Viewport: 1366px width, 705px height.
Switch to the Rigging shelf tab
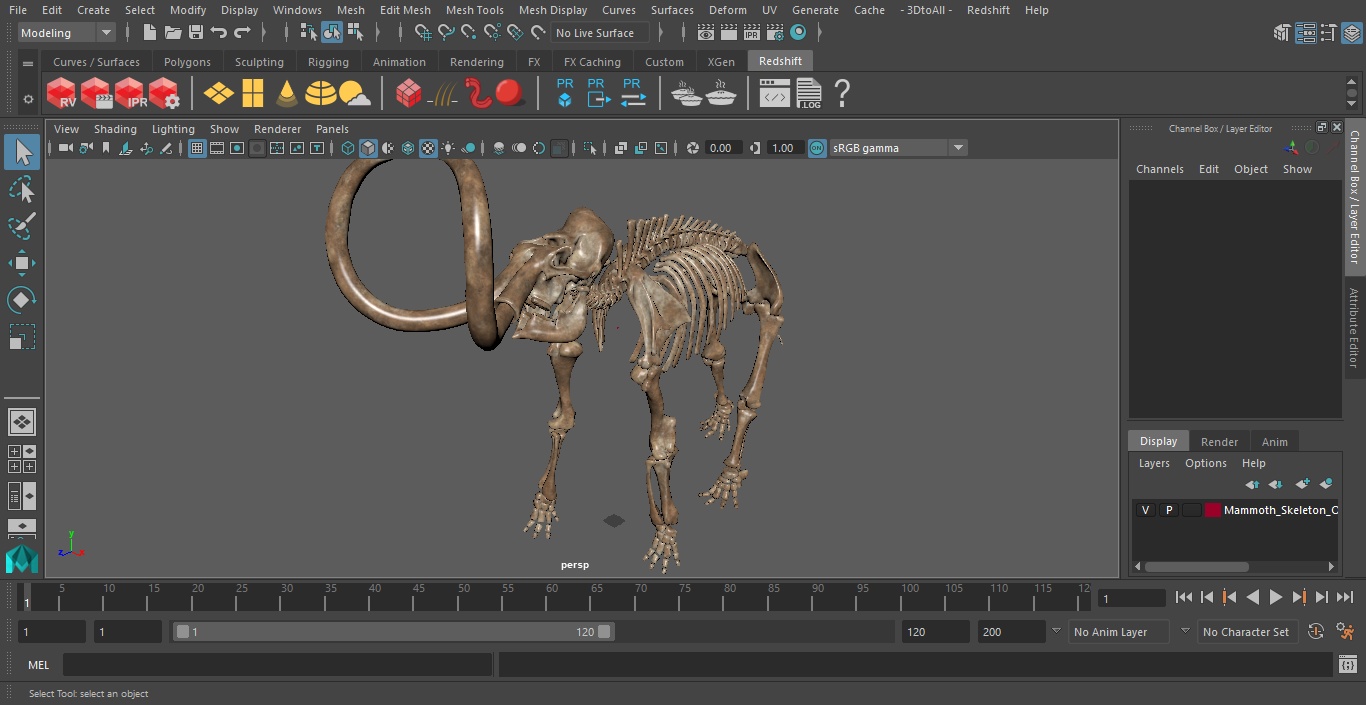tap(328, 62)
